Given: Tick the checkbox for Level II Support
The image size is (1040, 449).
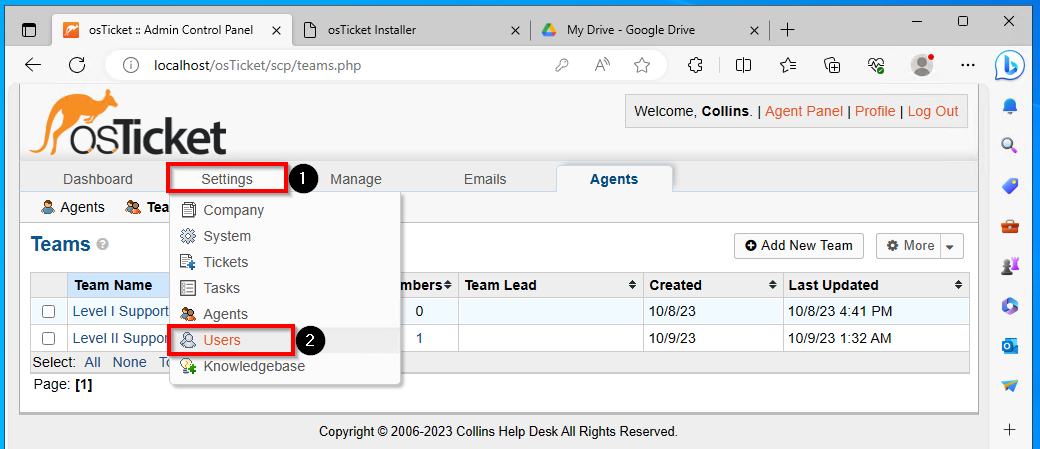Looking at the screenshot, I should pos(48,339).
